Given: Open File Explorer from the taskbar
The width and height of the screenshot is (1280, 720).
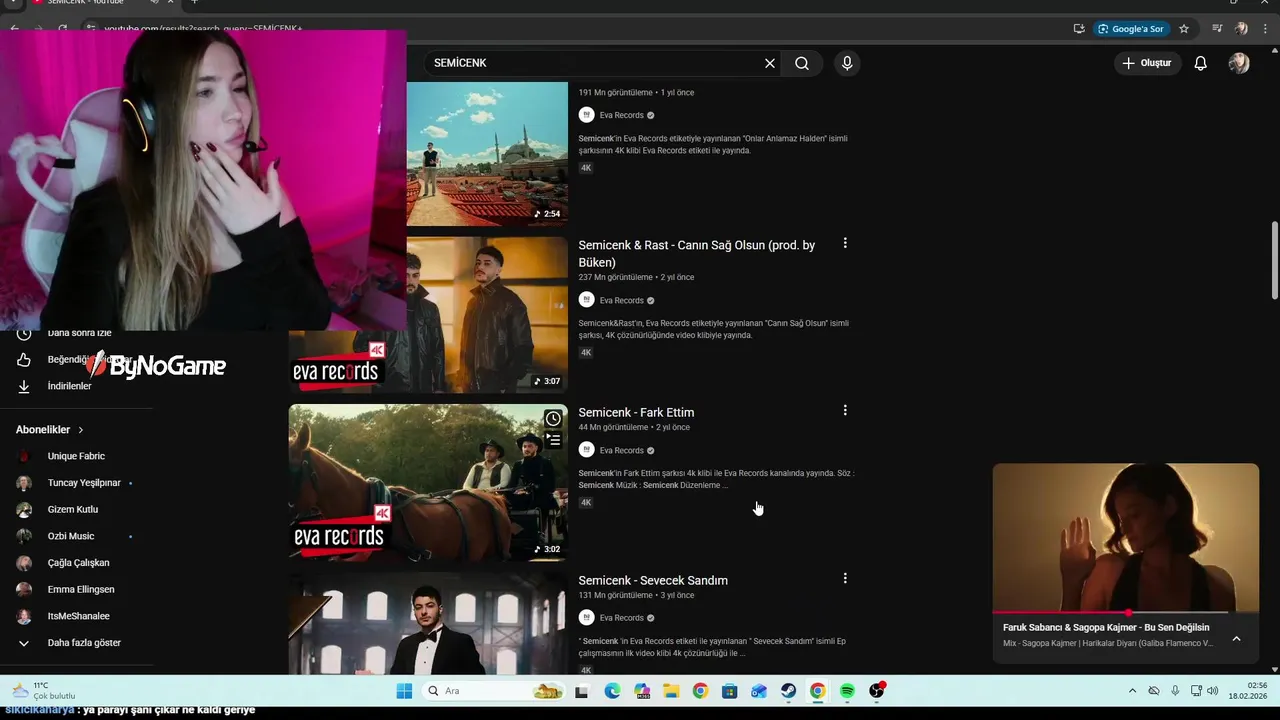Looking at the screenshot, I should click(x=671, y=691).
